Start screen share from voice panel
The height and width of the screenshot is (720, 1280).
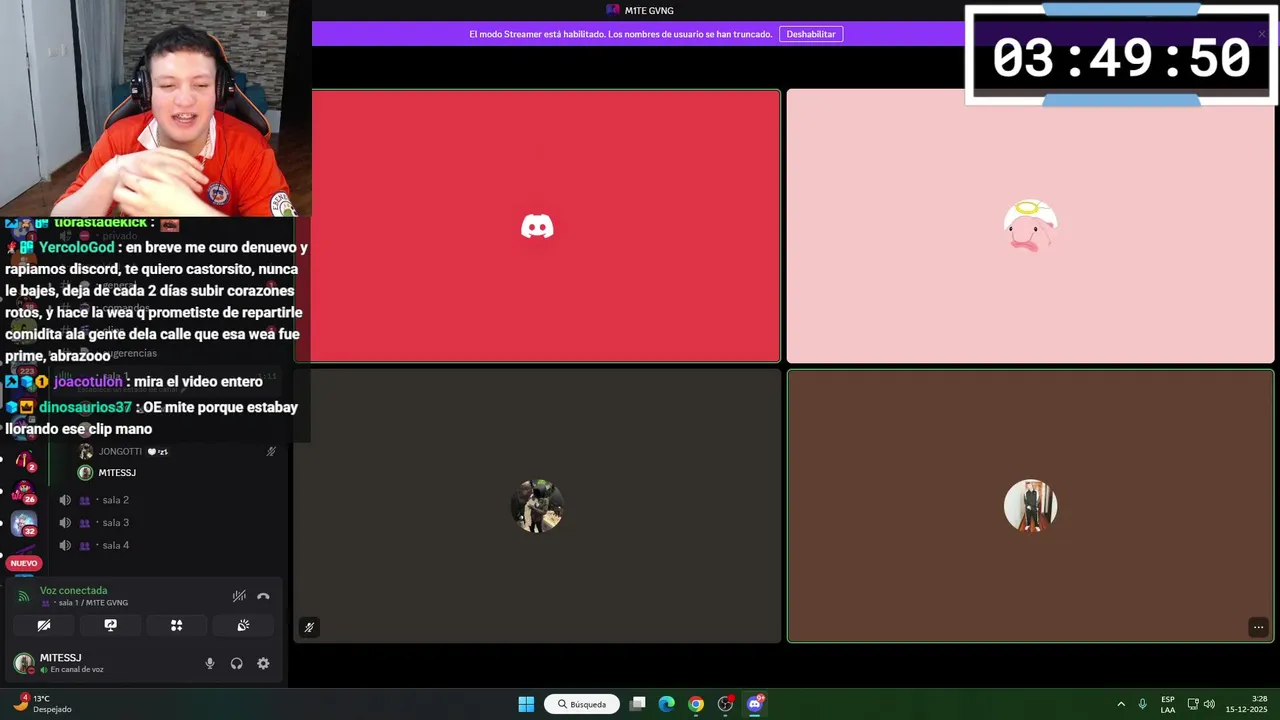[x=110, y=625]
